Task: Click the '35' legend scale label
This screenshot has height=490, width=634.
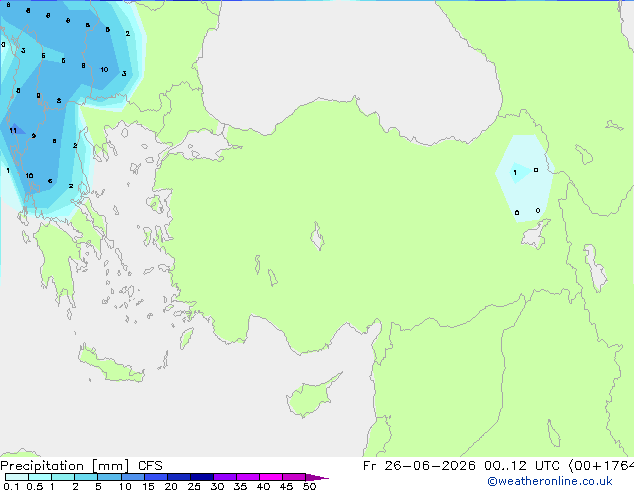Action: (240, 486)
